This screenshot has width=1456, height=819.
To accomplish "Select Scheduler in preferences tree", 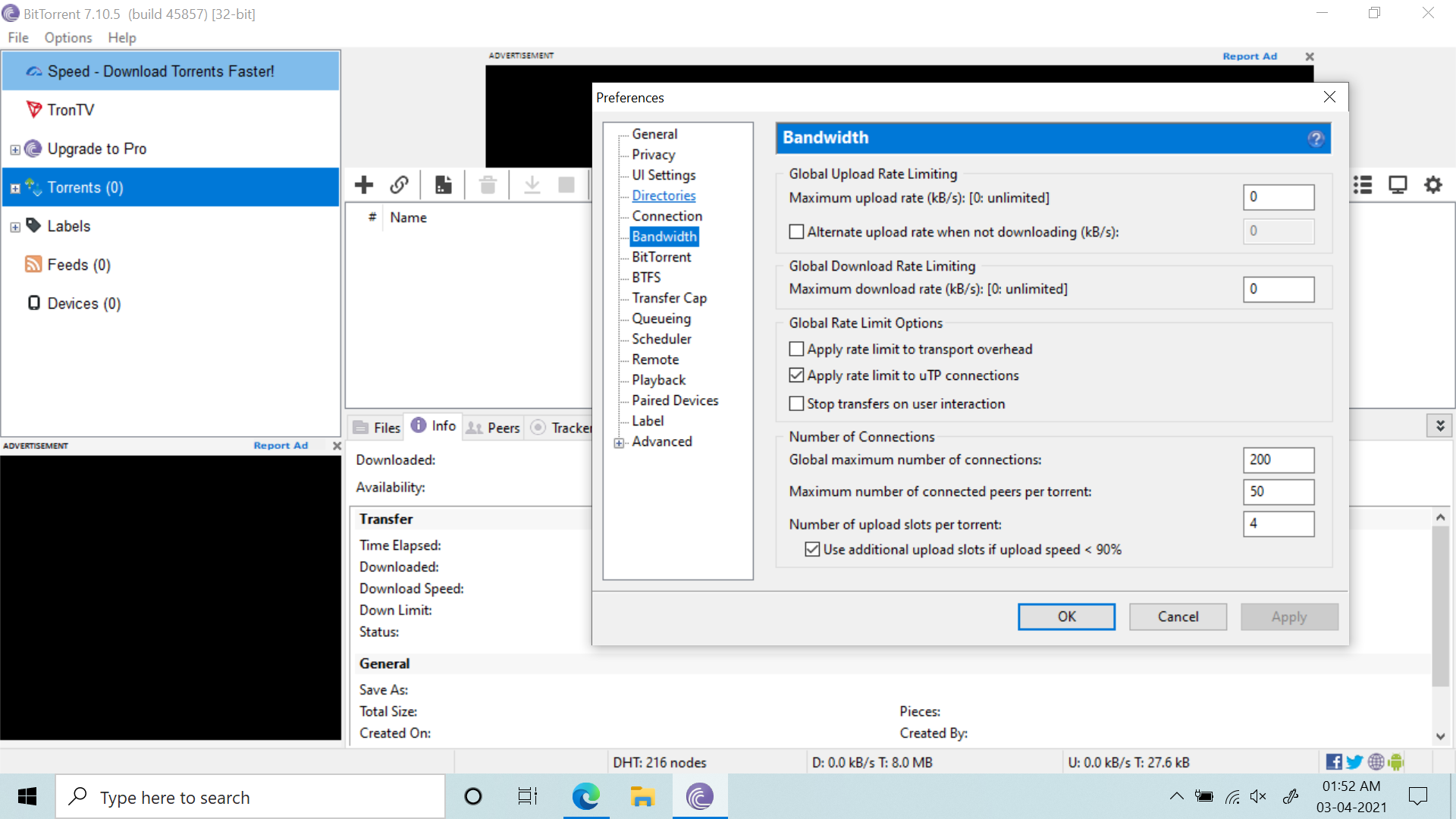I will click(x=661, y=339).
